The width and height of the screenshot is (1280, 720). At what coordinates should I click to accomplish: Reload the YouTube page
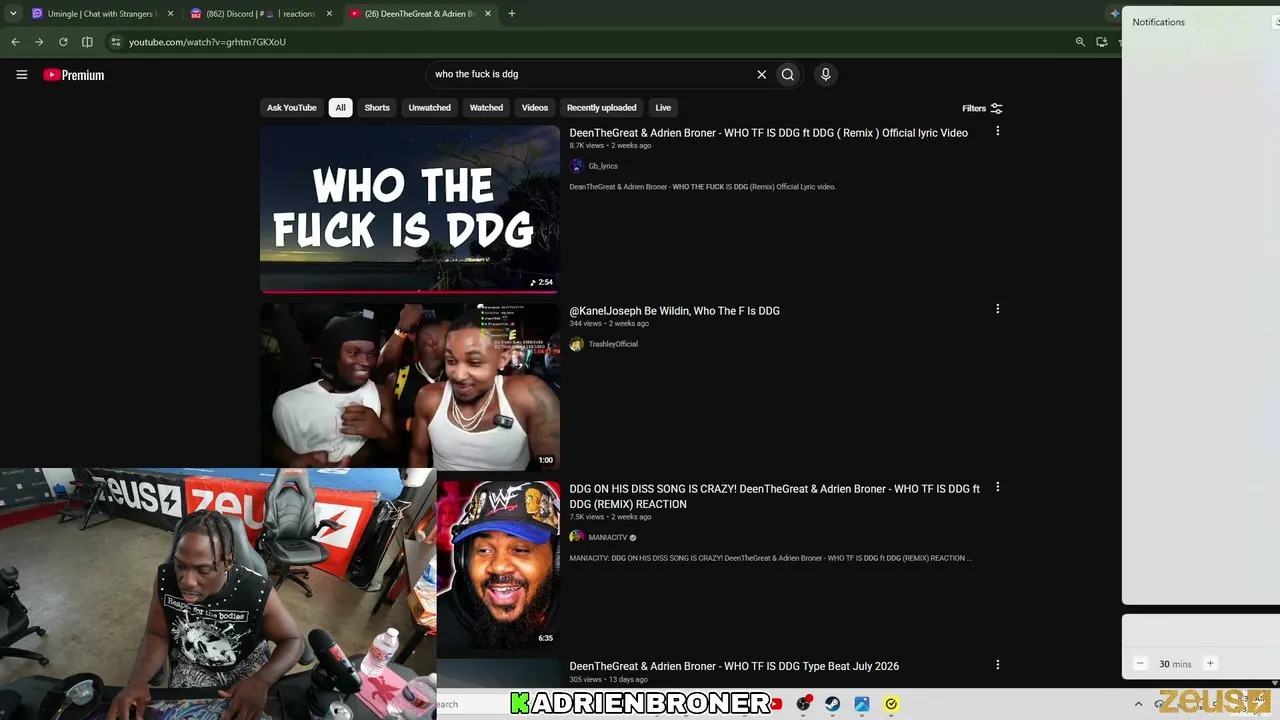[x=63, y=42]
